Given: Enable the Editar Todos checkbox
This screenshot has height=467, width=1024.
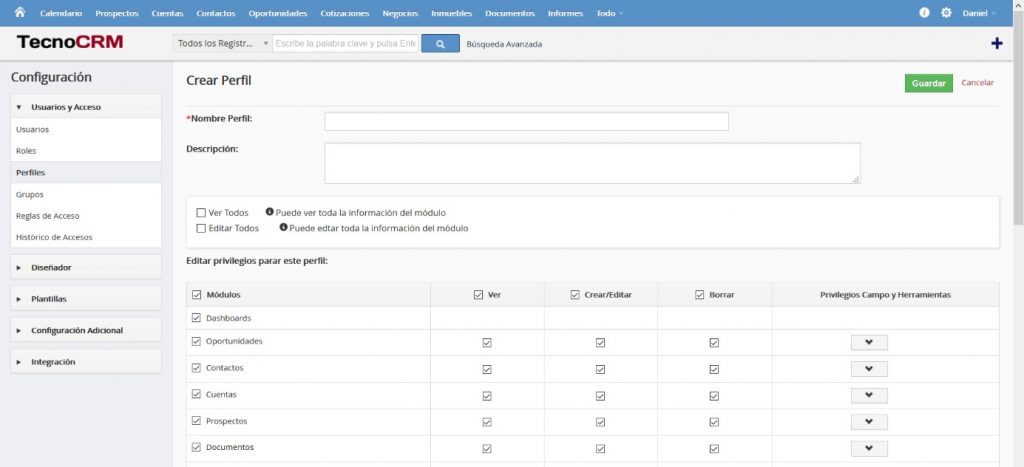Looking at the screenshot, I should point(201,228).
